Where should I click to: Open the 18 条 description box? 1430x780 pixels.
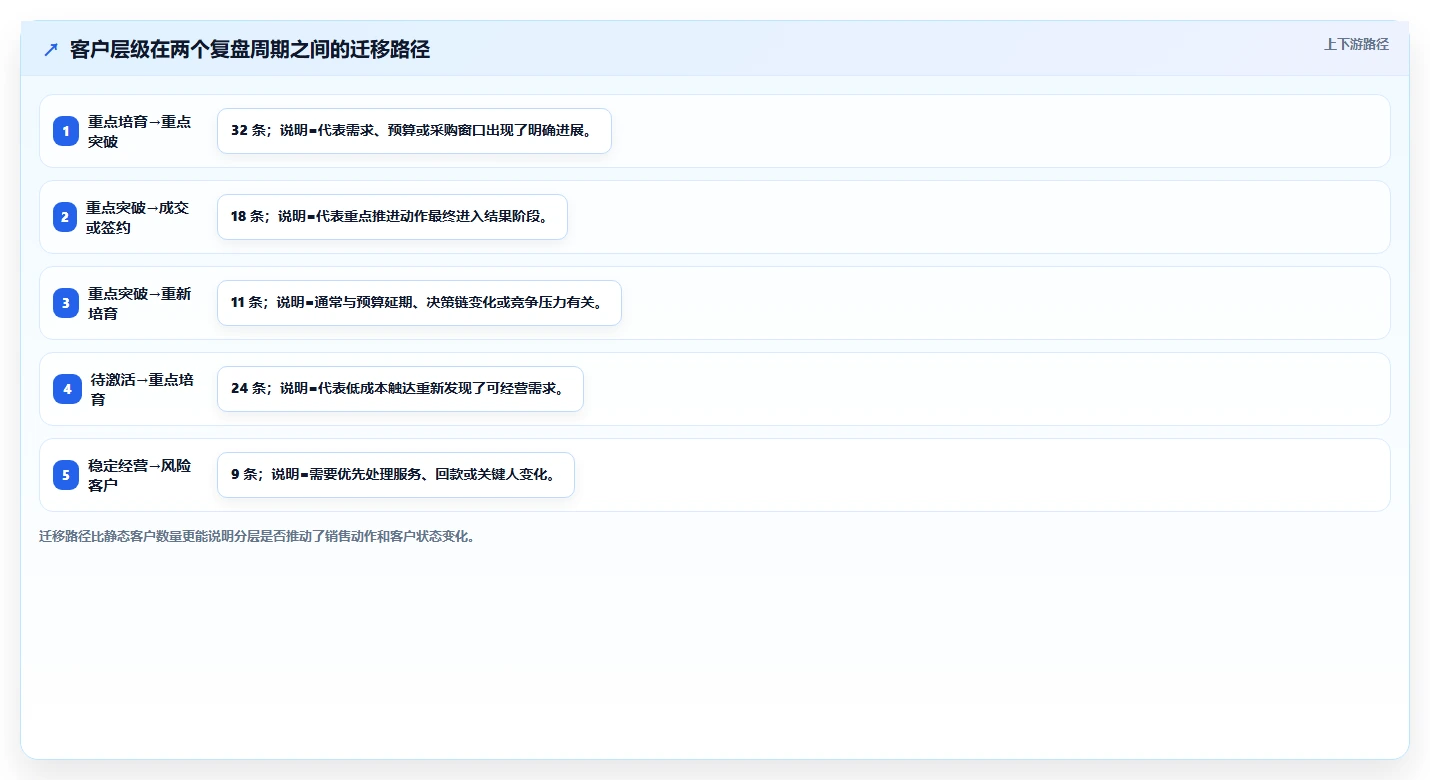(x=392, y=217)
